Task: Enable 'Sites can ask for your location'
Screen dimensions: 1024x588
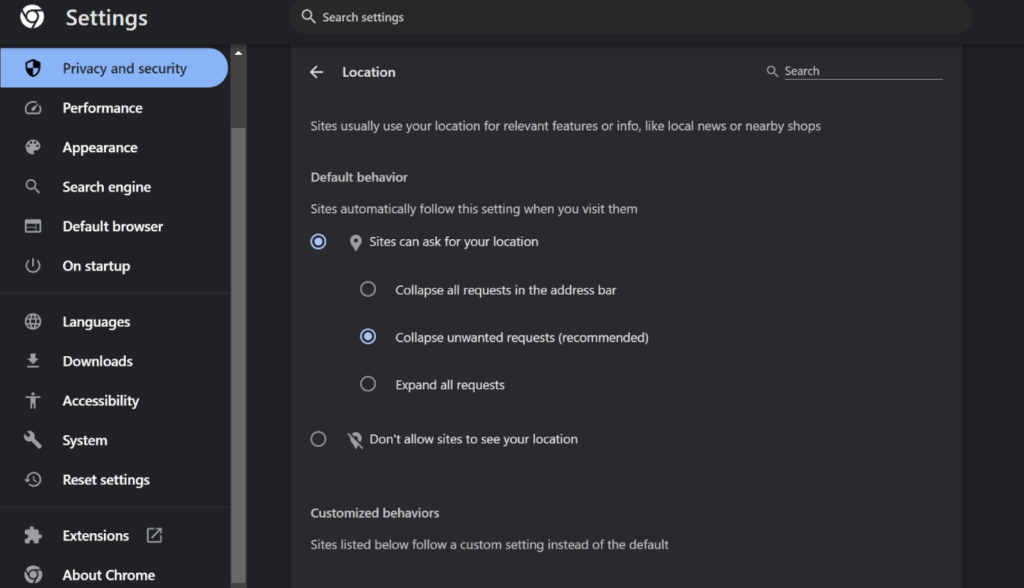Action: 318,241
